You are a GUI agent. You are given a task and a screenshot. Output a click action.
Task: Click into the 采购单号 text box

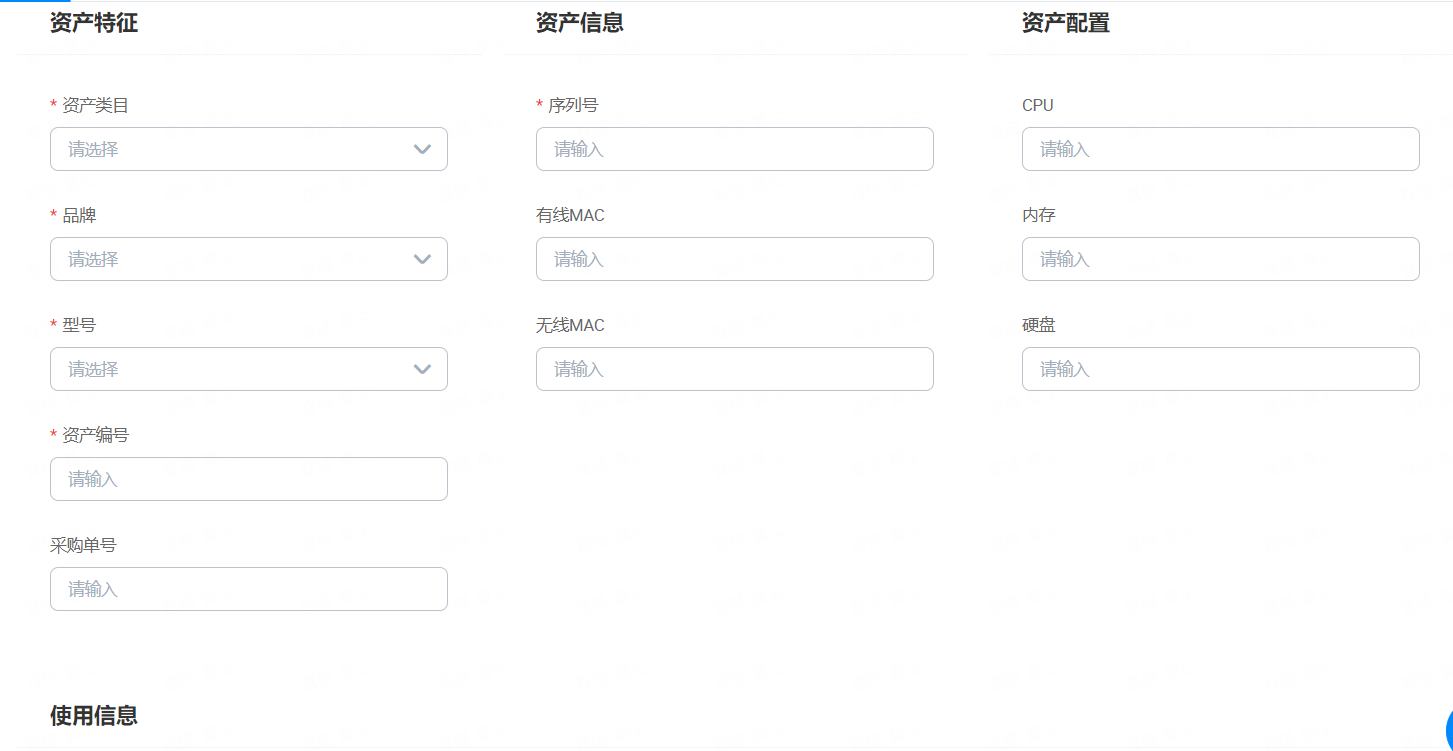[248, 589]
